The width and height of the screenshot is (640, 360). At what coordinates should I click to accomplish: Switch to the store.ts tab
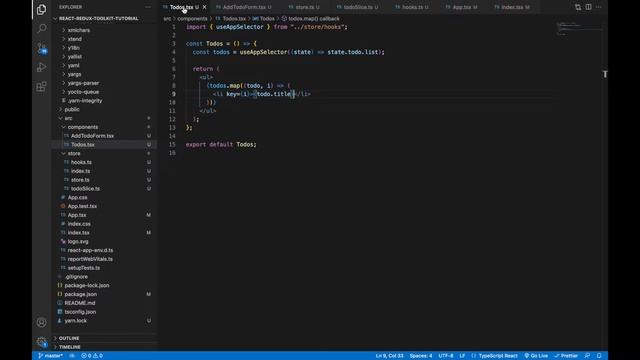(304, 7)
